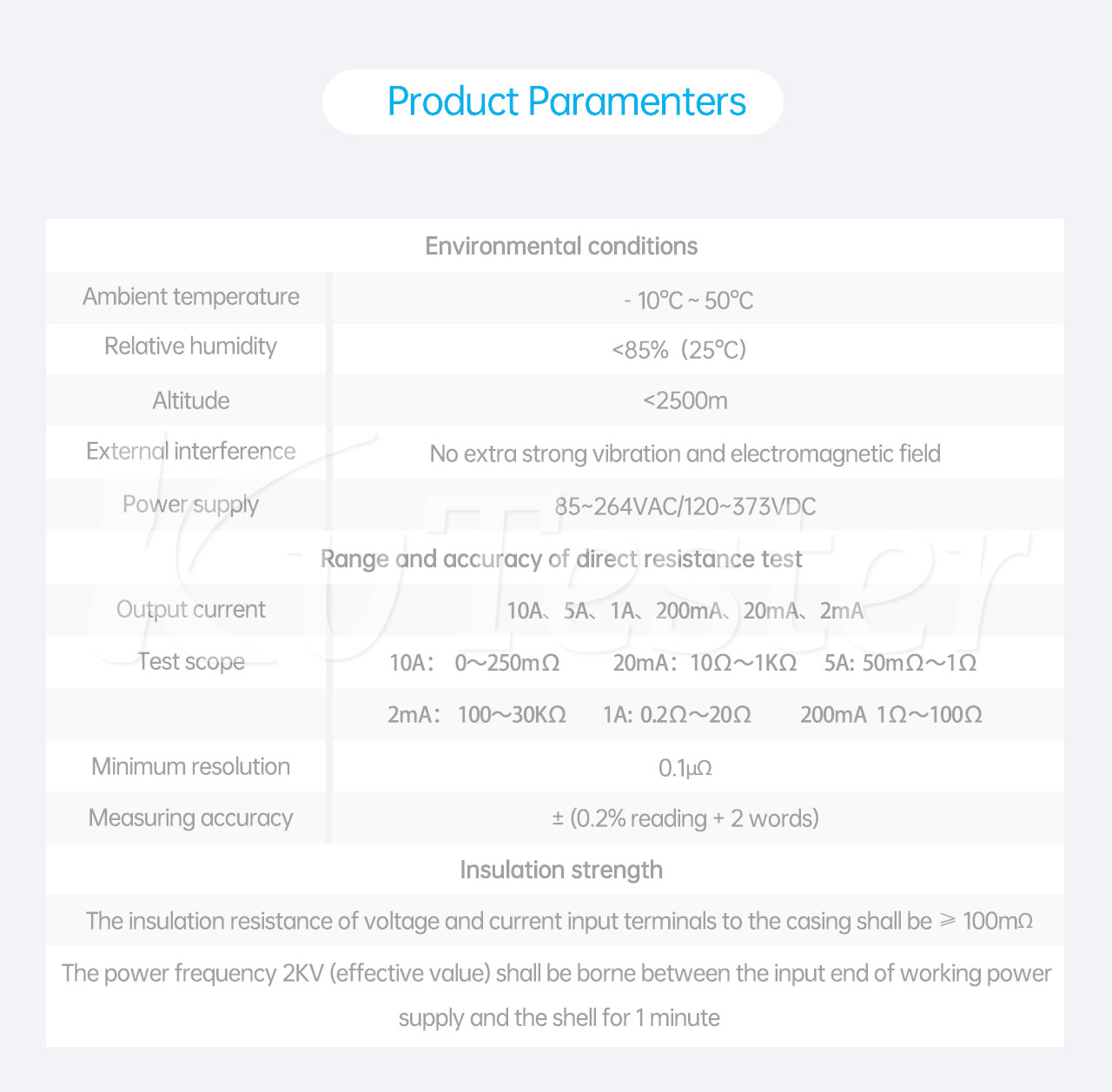Select the Minimum resolution label
The image size is (1112, 1092).
191,766
